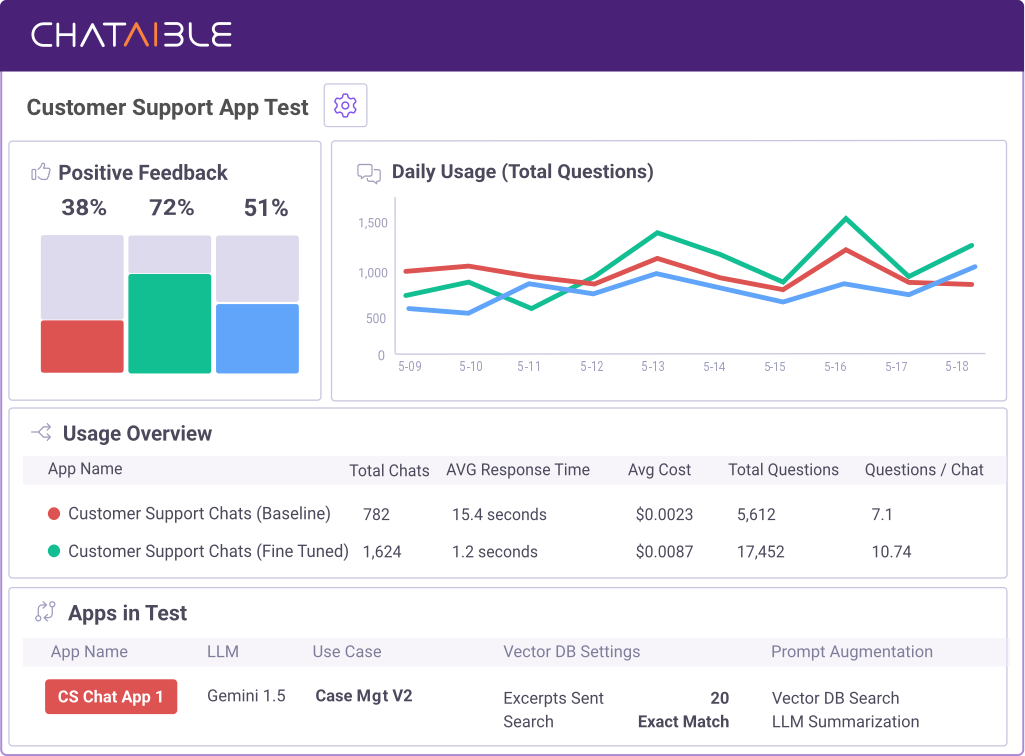Click the thumbs-up icon beside Positive Feedback
The width and height of the screenshot is (1025, 756).
coord(40,171)
